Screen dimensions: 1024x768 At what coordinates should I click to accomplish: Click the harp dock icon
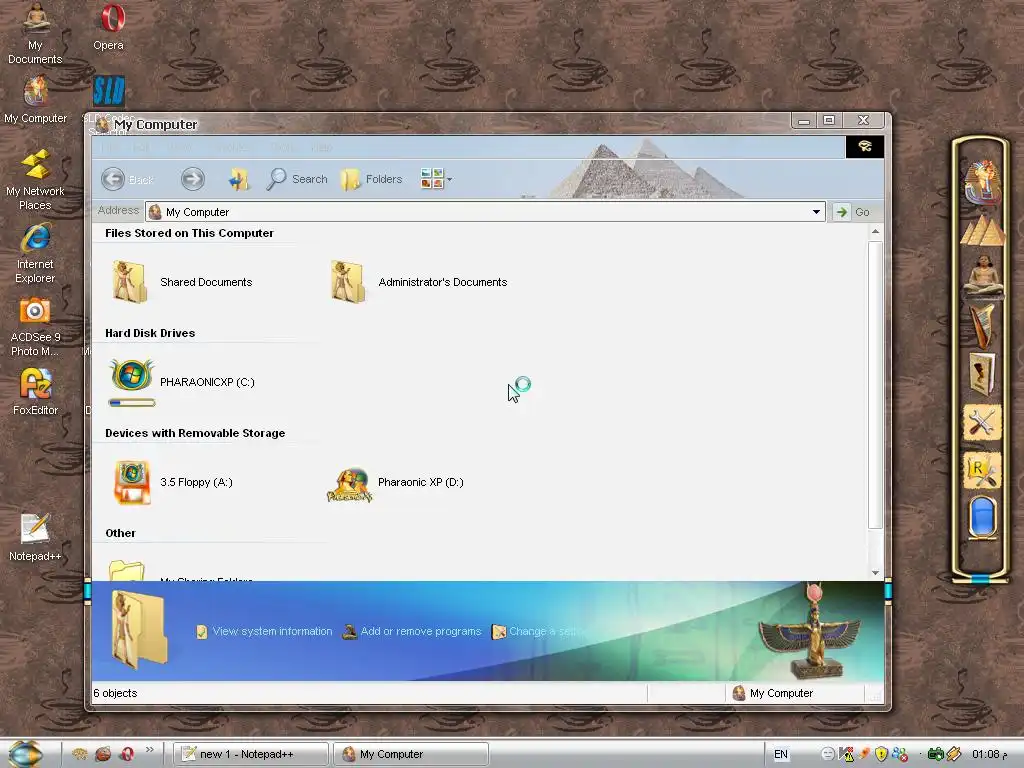click(982, 325)
